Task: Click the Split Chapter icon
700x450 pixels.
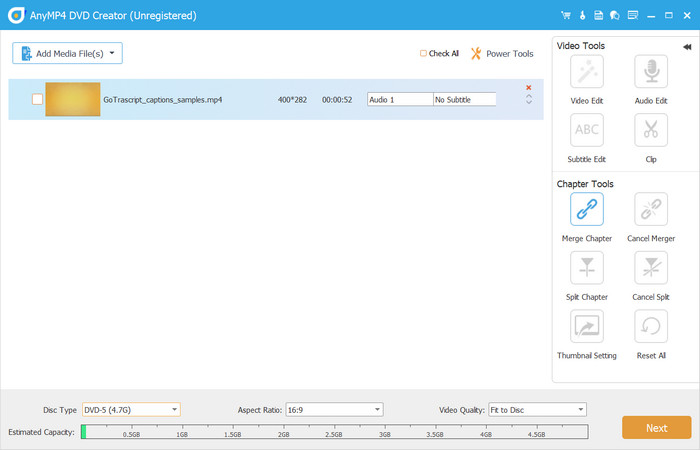Action: pos(587,267)
